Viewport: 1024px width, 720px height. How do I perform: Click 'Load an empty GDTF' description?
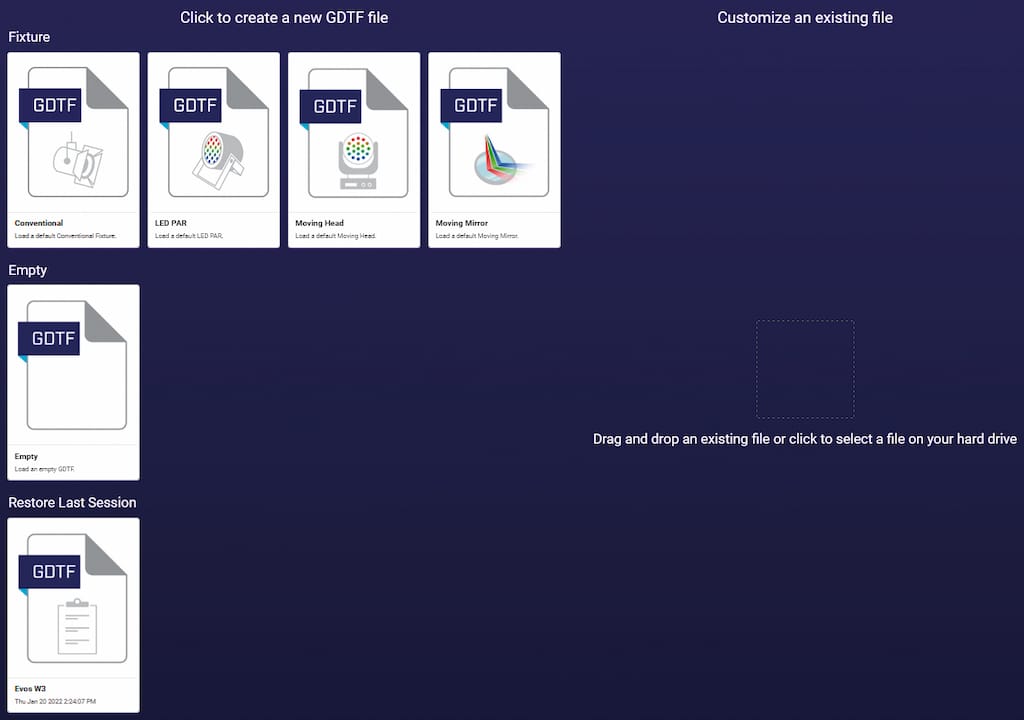[x=45, y=468]
